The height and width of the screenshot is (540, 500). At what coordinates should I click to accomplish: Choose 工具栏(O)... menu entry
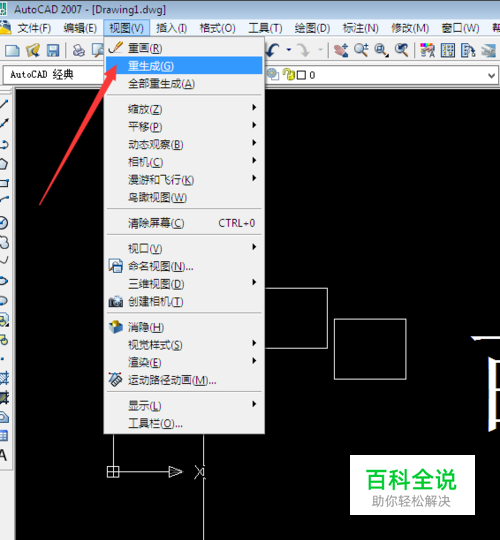point(184,423)
